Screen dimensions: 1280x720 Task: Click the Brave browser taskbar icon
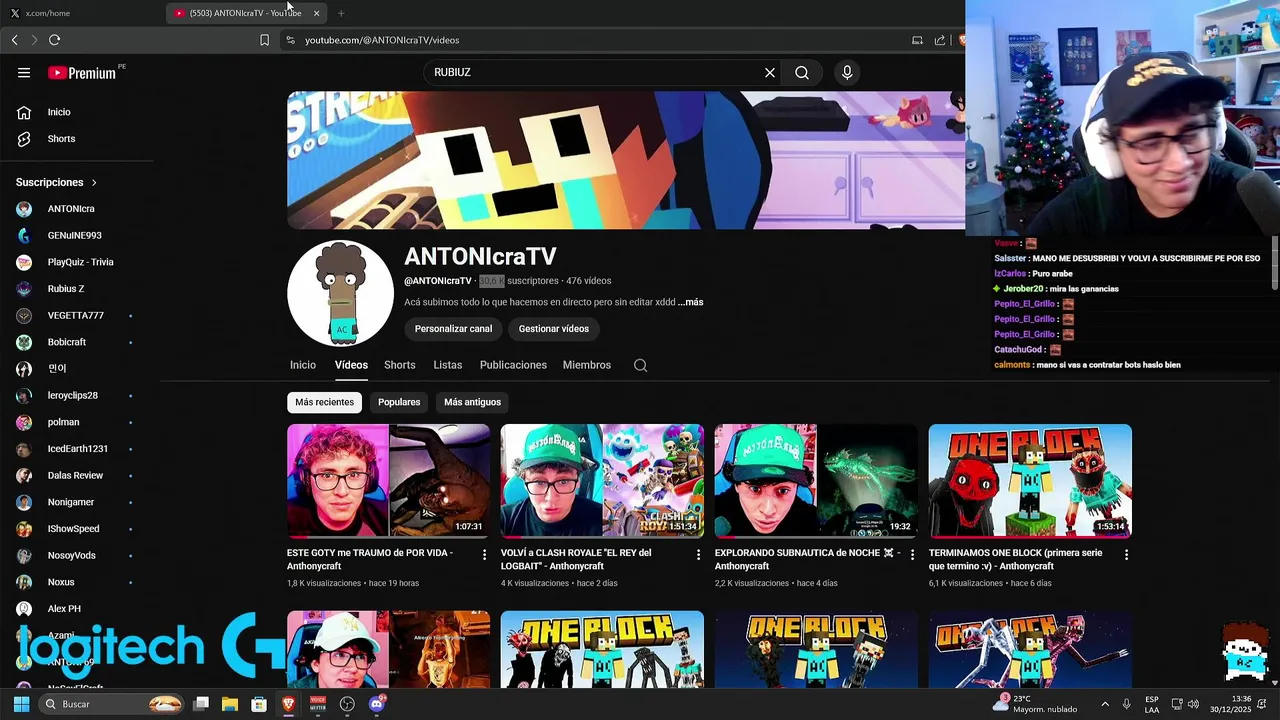tap(289, 704)
